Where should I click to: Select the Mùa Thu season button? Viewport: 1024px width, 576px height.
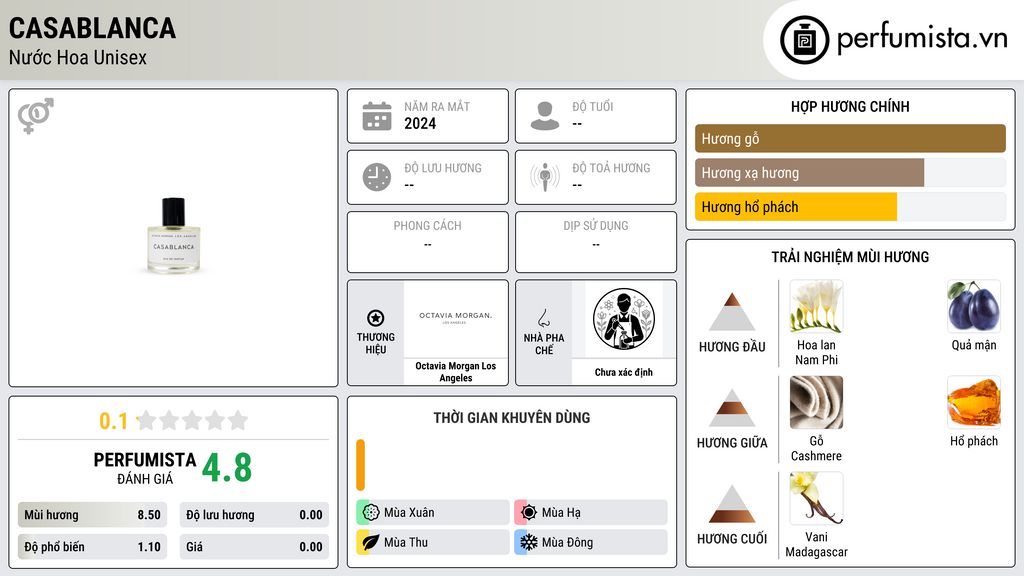[433, 542]
